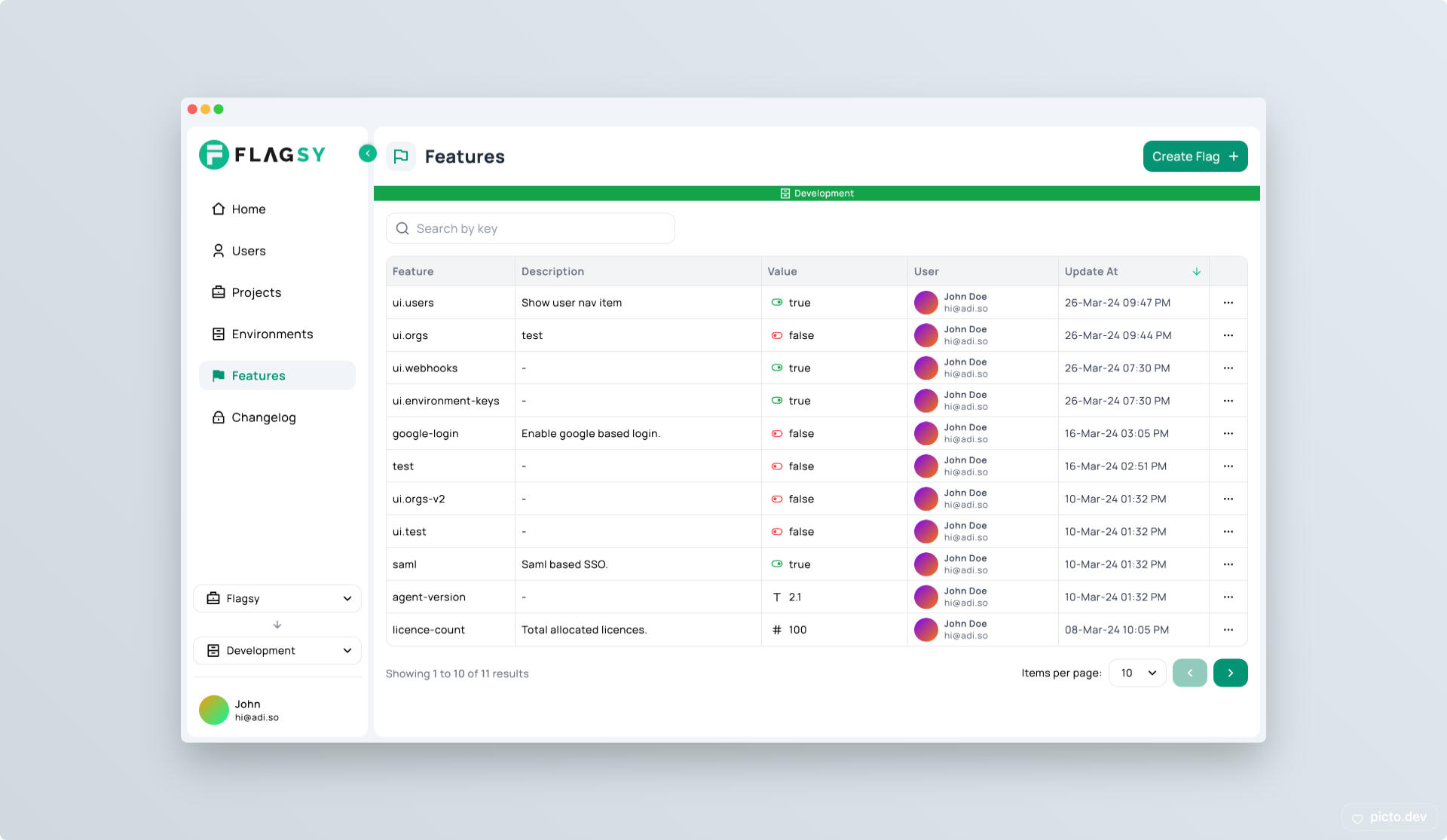Click the three-dots menu for saml feature
The height and width of the screenshot is (840, 1447).
[1228, 564]
